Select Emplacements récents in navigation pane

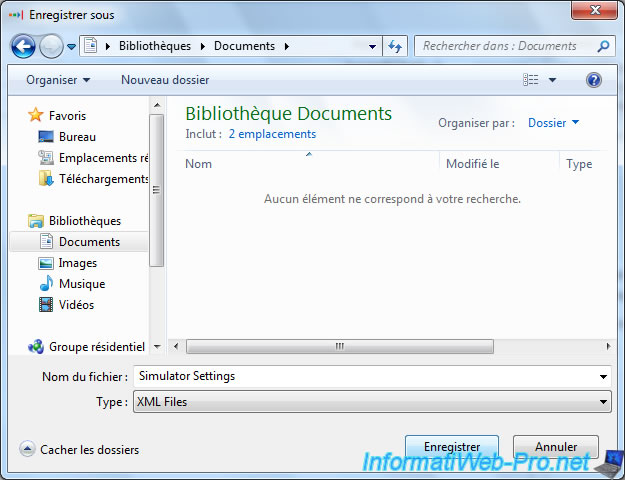[x=104, y=158]
